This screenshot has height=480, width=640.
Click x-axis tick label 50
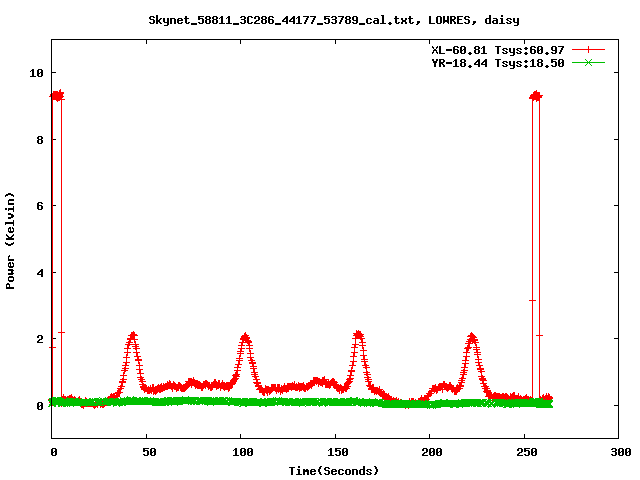[149, 452]
